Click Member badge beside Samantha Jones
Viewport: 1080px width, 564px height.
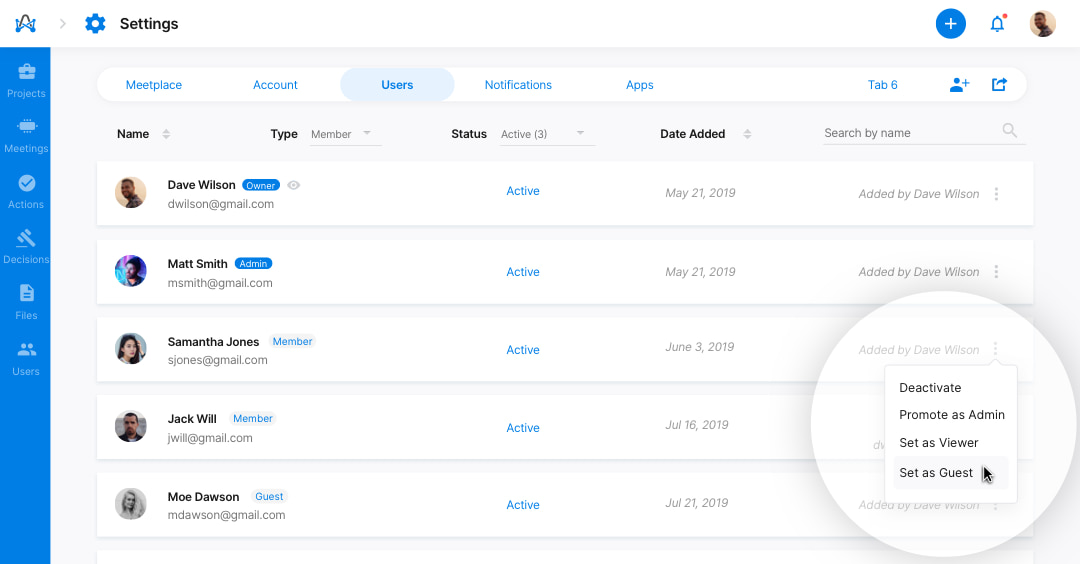pyautogui.click(x=292, y=342)
